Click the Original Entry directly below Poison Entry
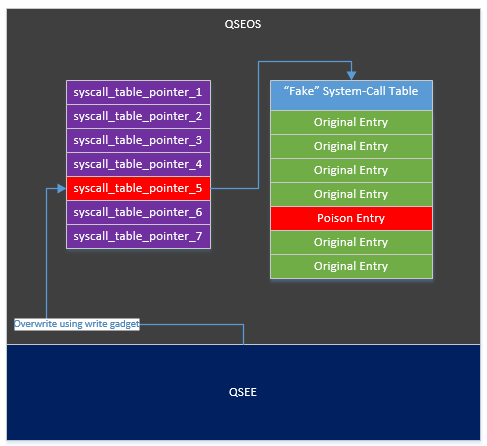Viewport: 487px width, 446px height. (x=351, y=242)
